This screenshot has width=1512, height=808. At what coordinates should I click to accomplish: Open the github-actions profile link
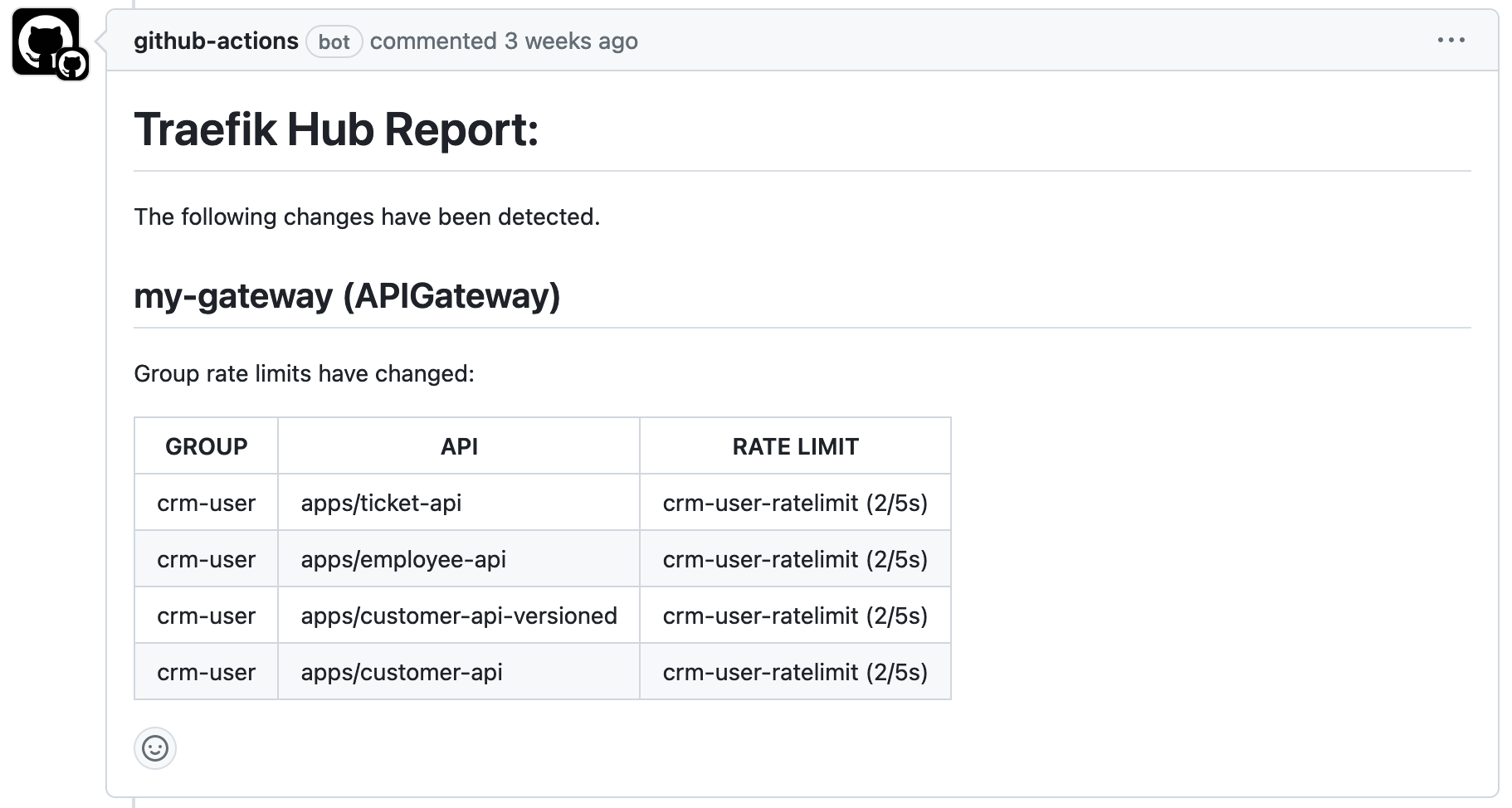pos(217,41)
